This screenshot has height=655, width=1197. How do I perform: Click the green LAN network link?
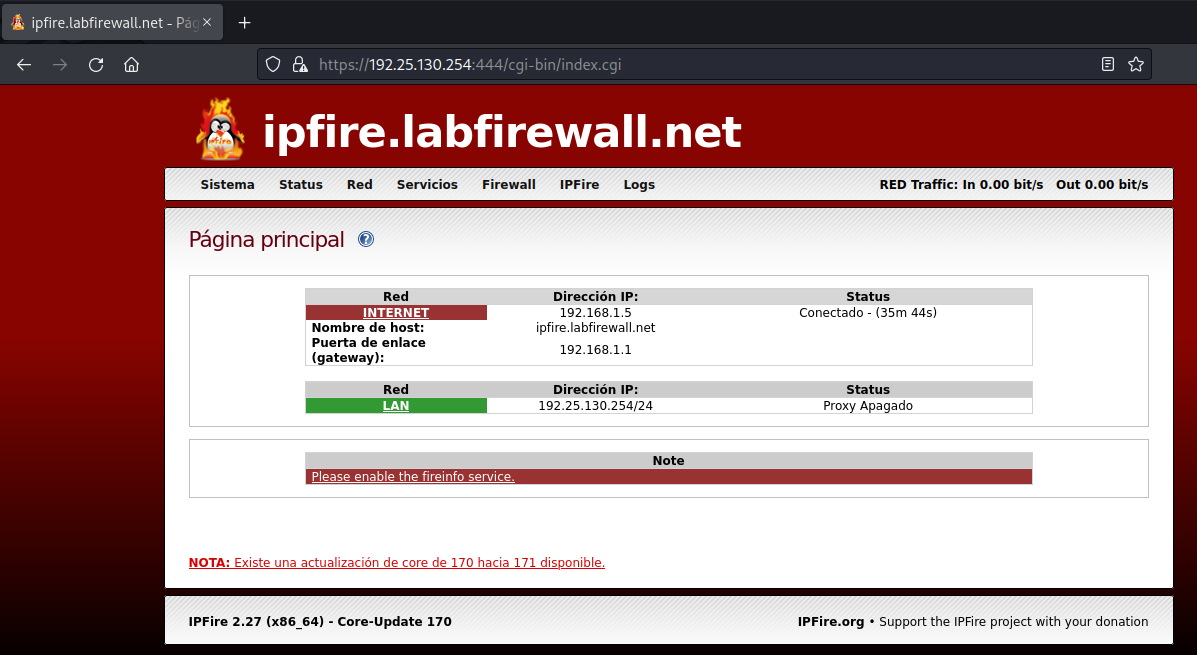395,406
